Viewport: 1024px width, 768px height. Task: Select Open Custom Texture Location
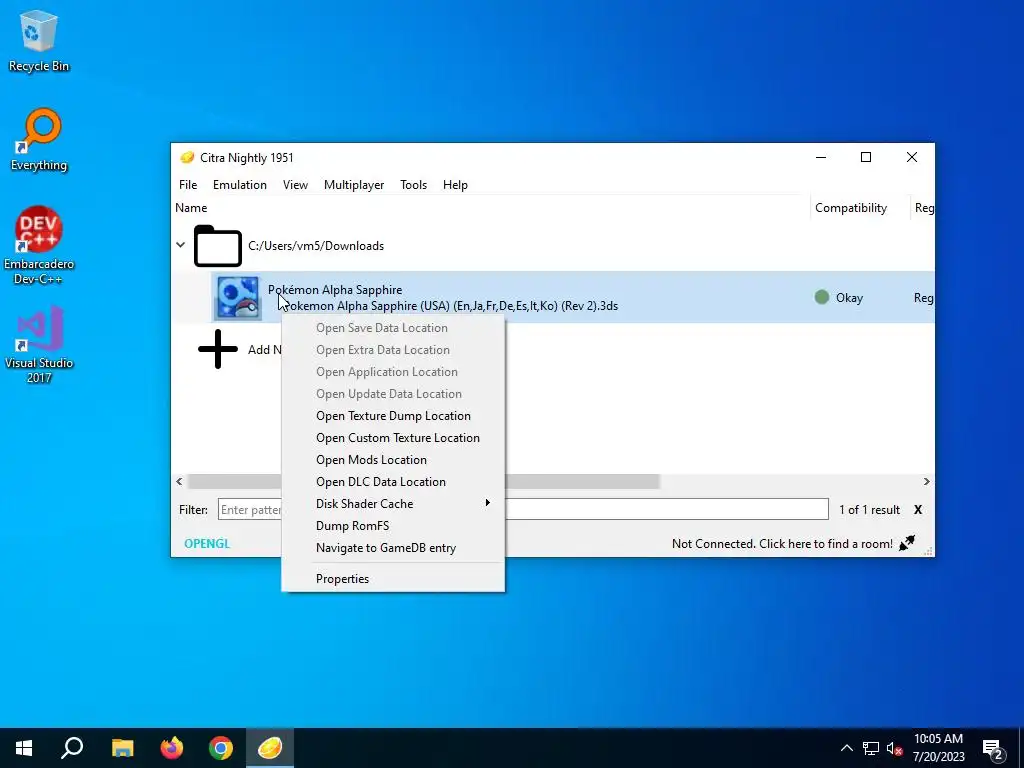[392, 438]
